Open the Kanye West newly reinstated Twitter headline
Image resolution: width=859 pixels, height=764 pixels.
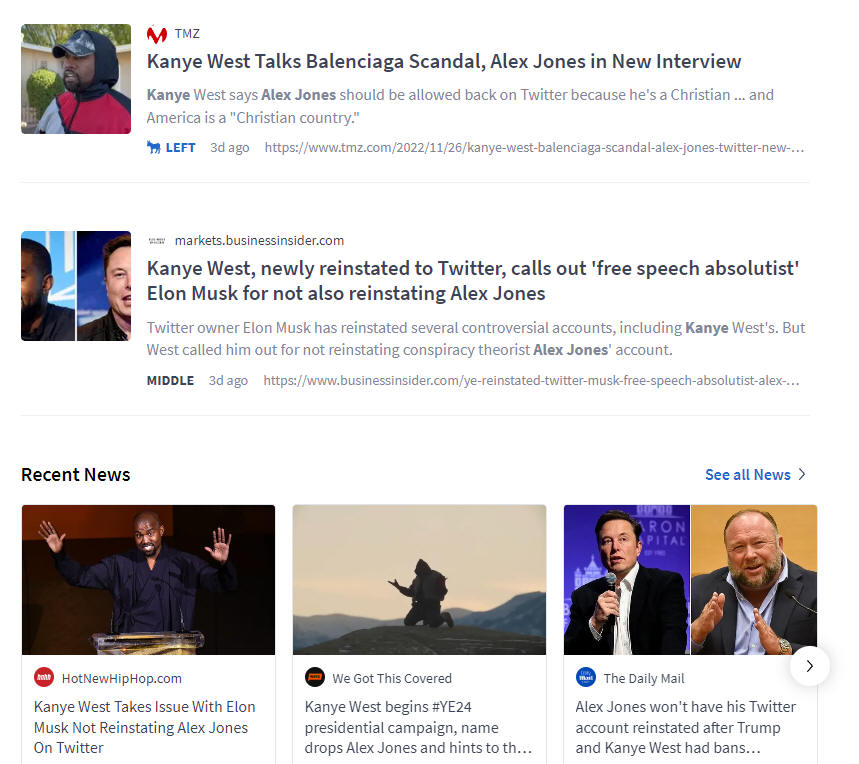coord(473,281)
